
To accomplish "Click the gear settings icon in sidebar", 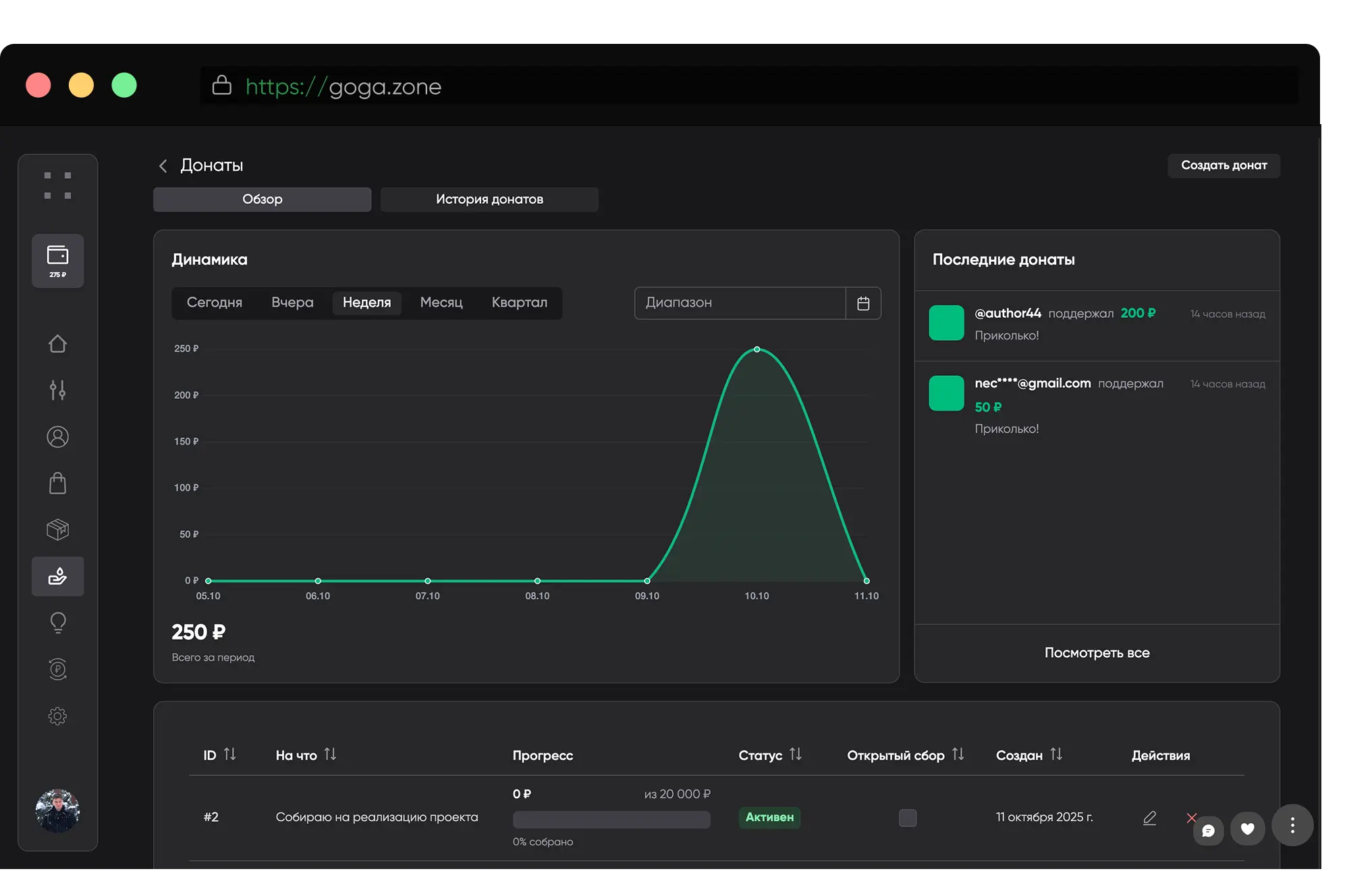I will [57, 716].
